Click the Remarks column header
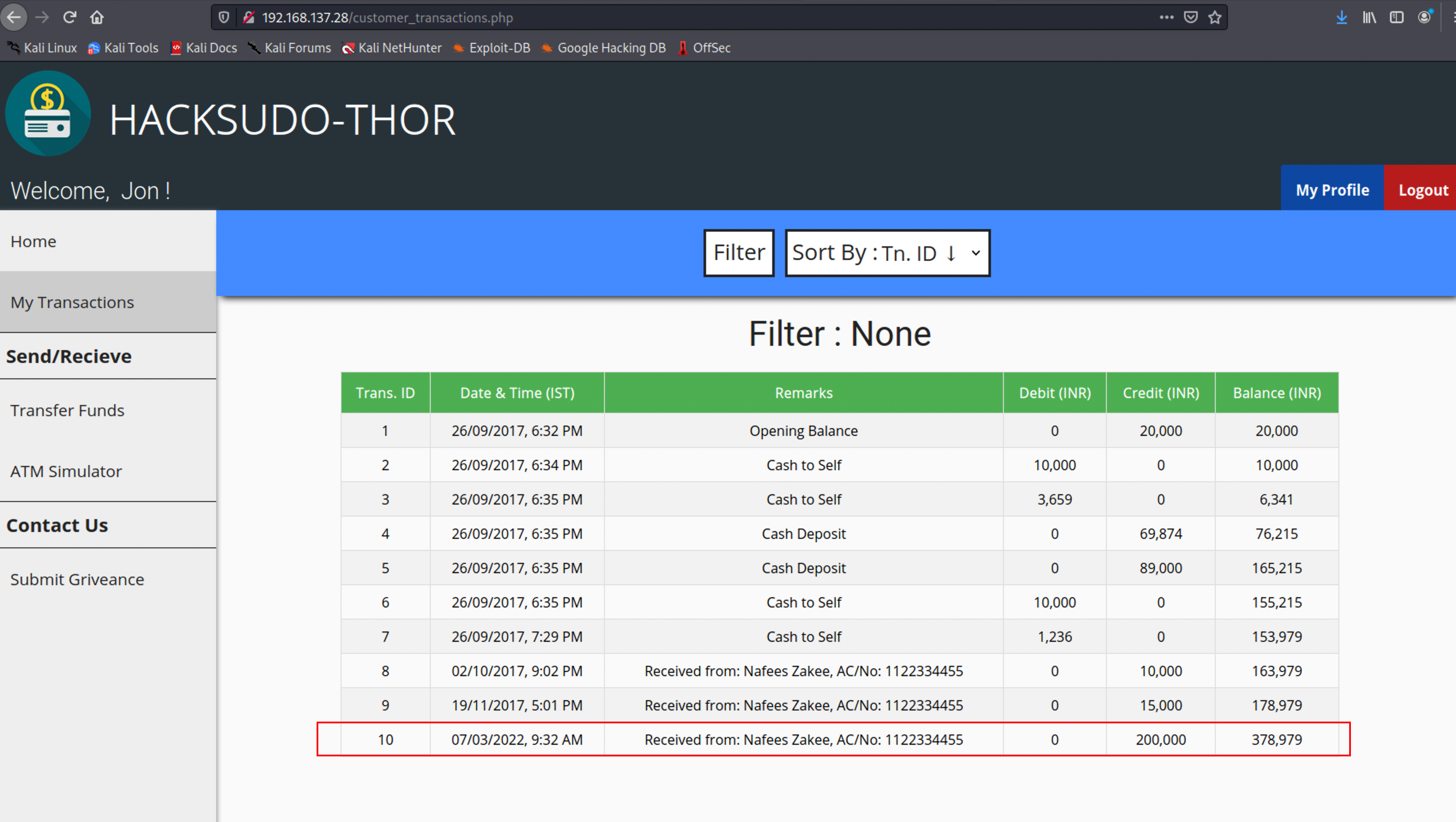Viewport: 1456px width, 822px height. [x=804, y=393]
